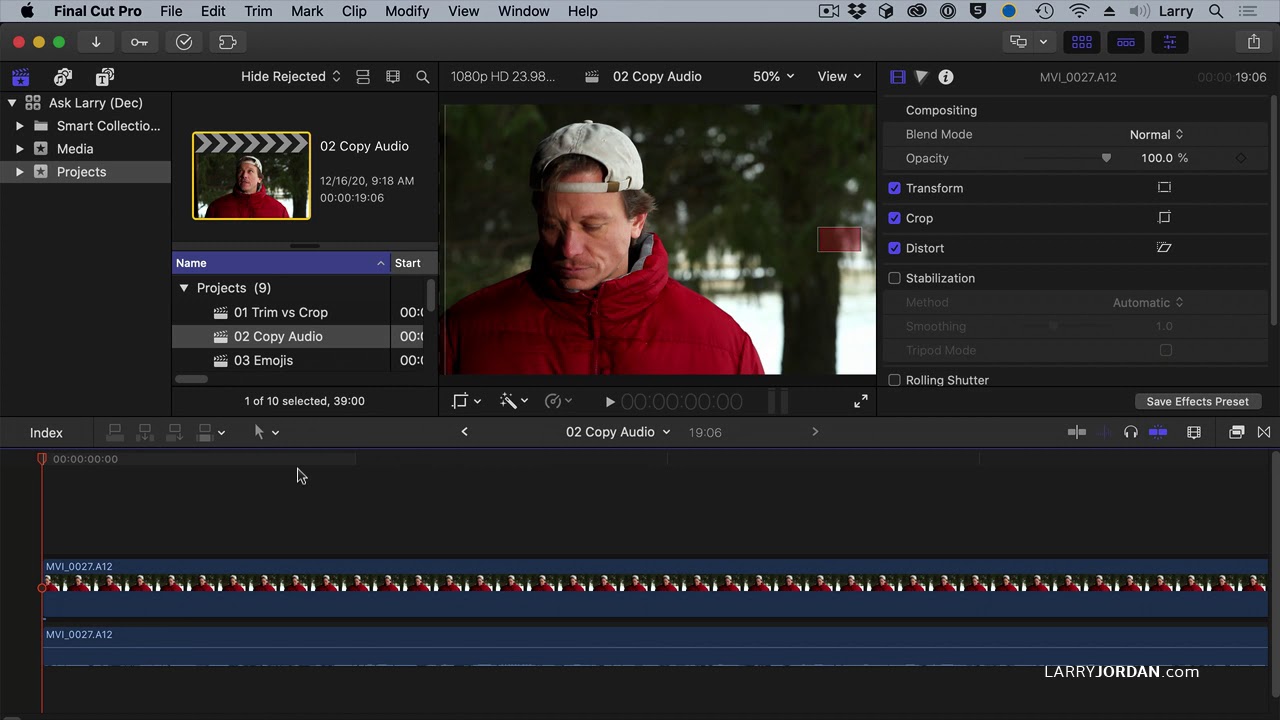Change clip appearance in timeline
The width and height of the screenshot is (1280, 720).
(x=1194, y=432)
